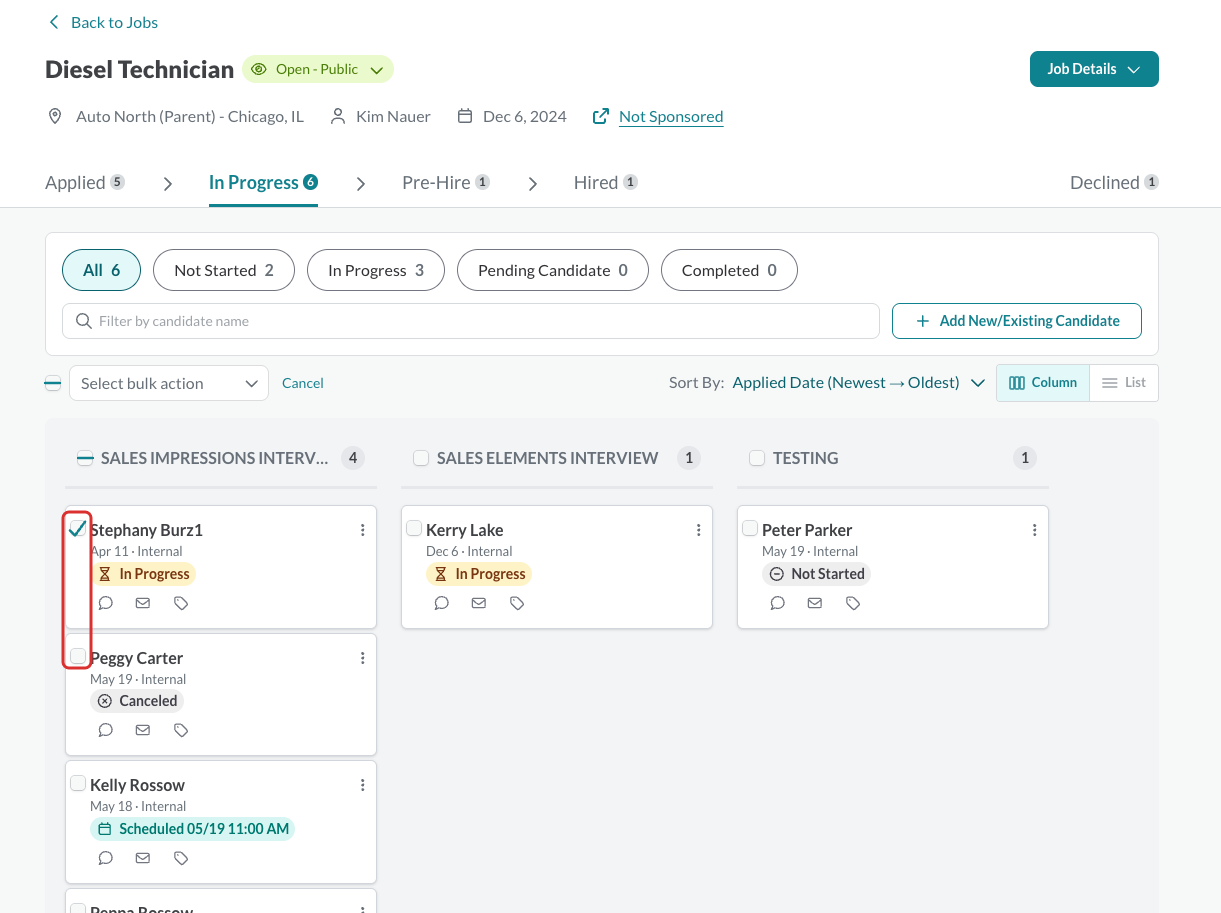Click the email icon on Kerry Lake's card
The width and height of the screenshot is (1221, 913).
tap(479, 603)
